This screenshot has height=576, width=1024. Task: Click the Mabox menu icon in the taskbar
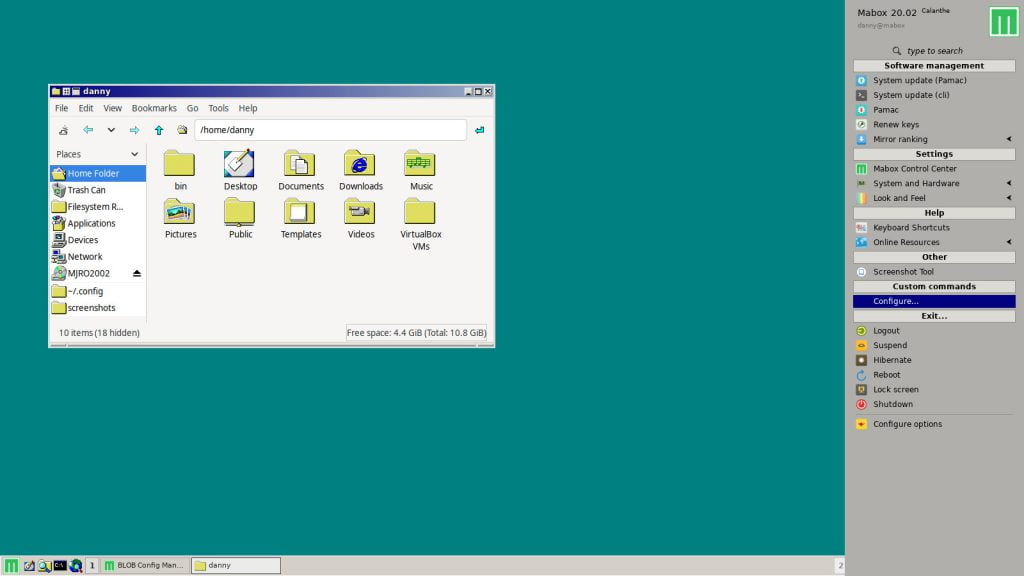[x=11, y=565]
